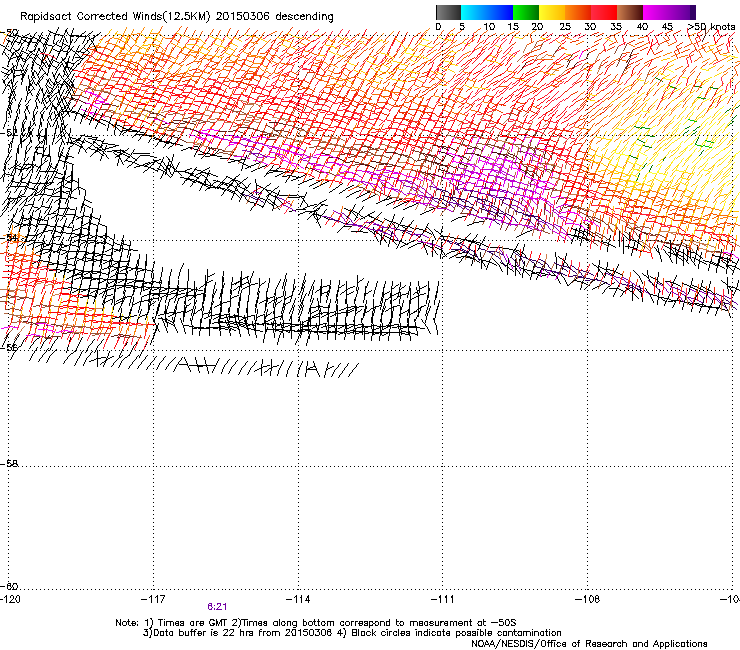740x650 pixels.
Task: Click the purple 45-50 knots legend segment
Action: coord(682,12)
